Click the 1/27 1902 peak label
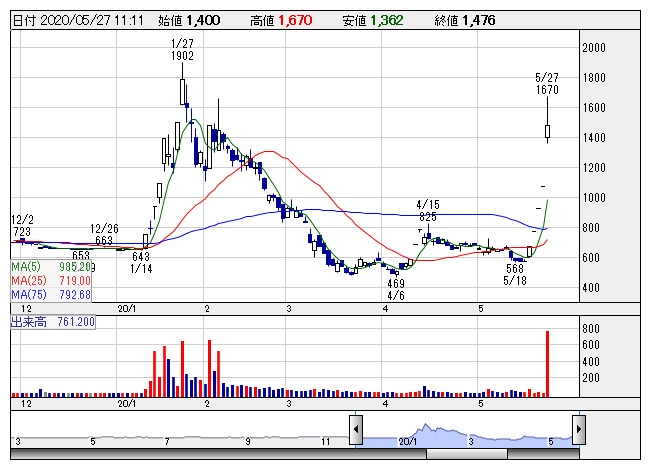 pos(182,50)
